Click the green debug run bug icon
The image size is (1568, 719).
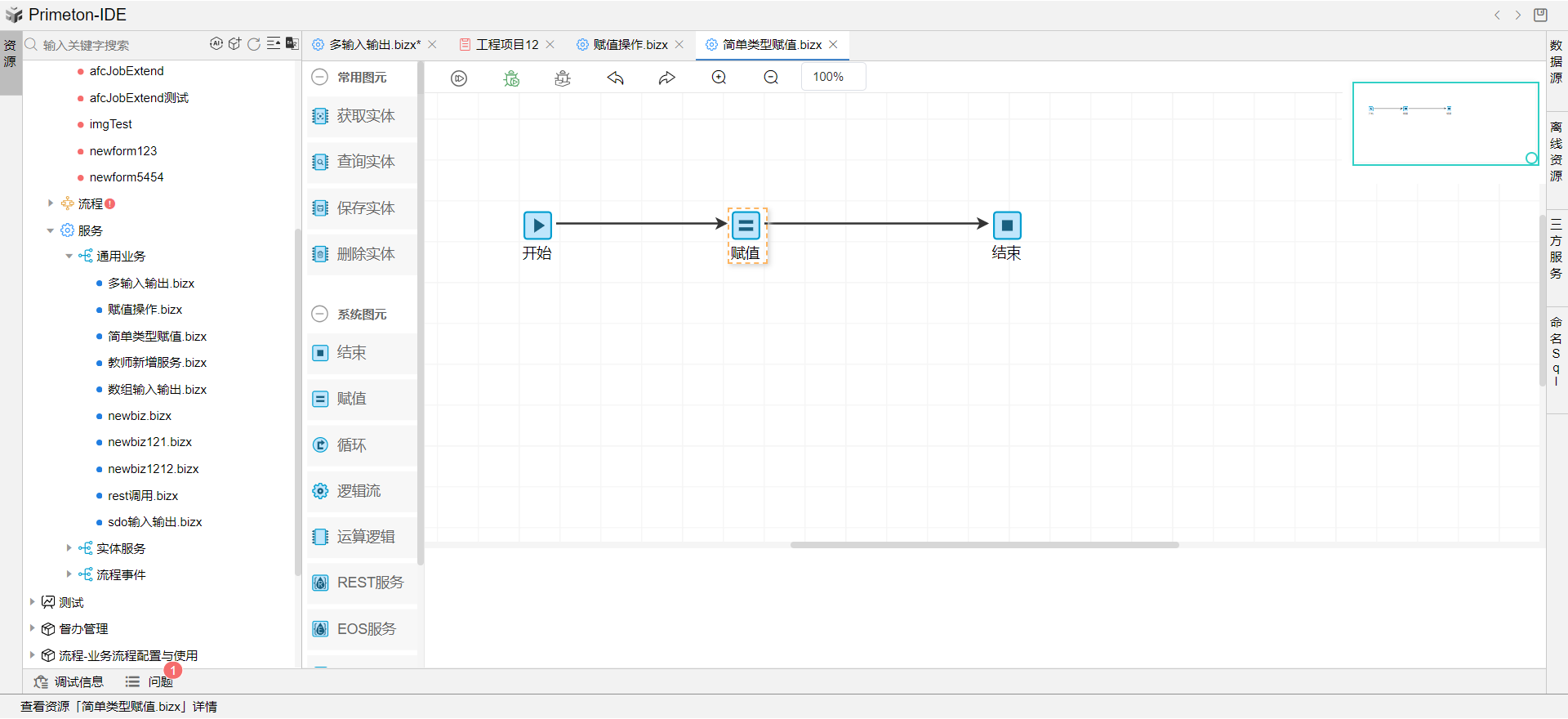coord(511,78)
